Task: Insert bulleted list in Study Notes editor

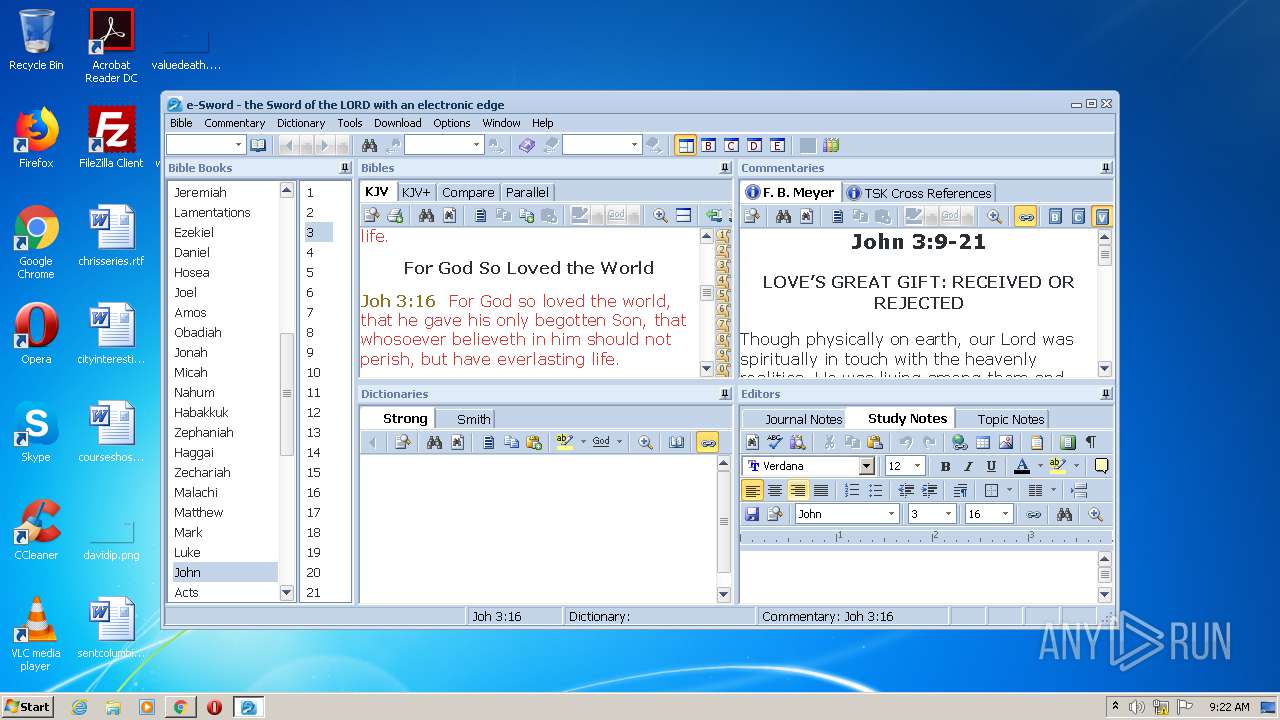Action: (x=875, y=490)
